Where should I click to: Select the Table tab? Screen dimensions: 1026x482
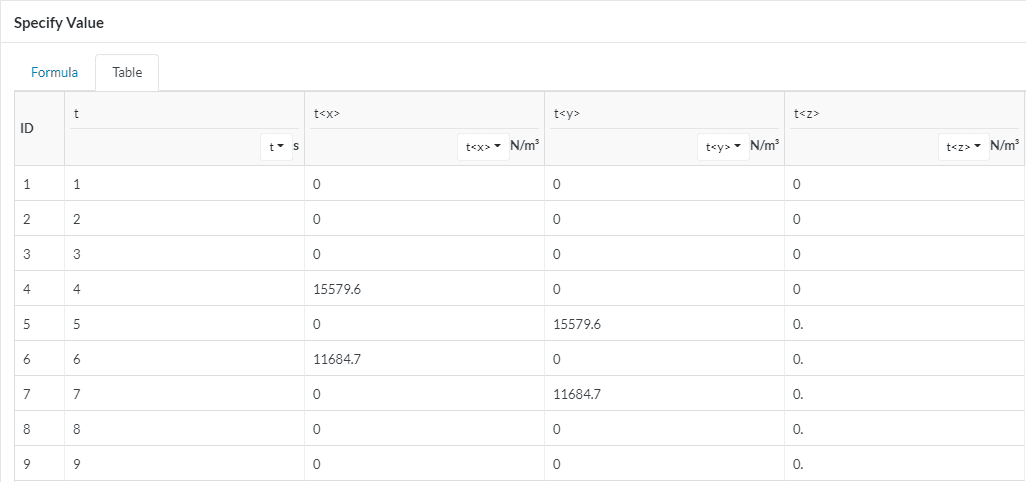pyautogui.click(x=127, y=73)
